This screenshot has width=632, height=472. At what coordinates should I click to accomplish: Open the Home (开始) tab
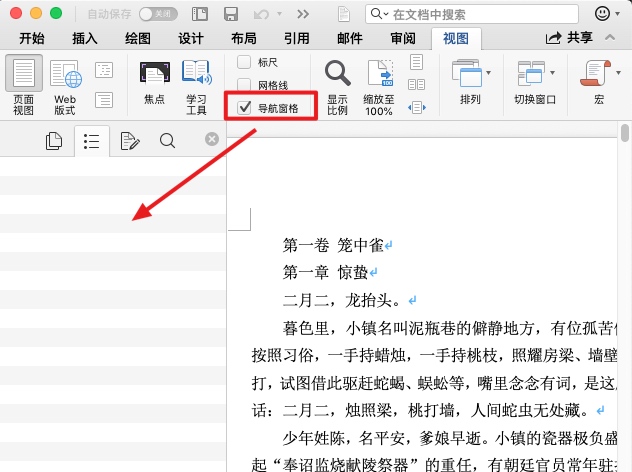pyautogui.click(x=31, y=38)
